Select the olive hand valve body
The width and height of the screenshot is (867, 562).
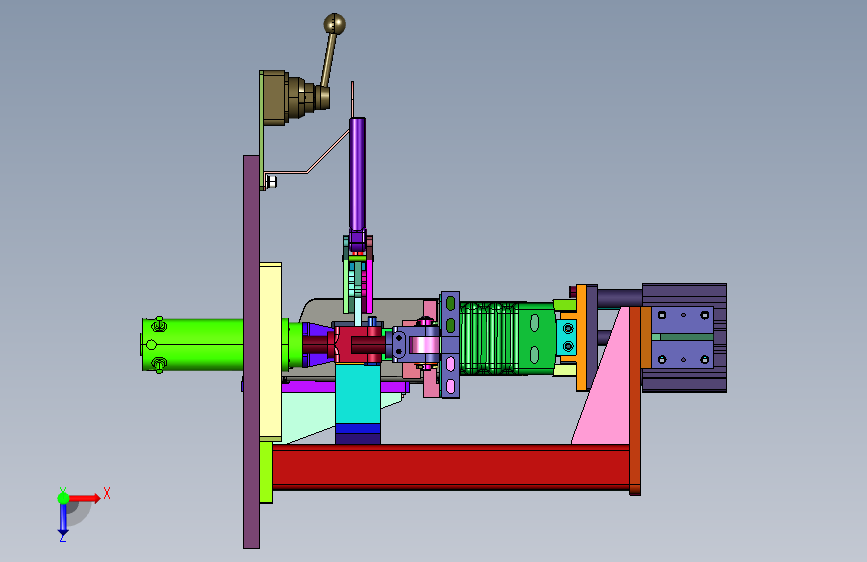point(275,98)
